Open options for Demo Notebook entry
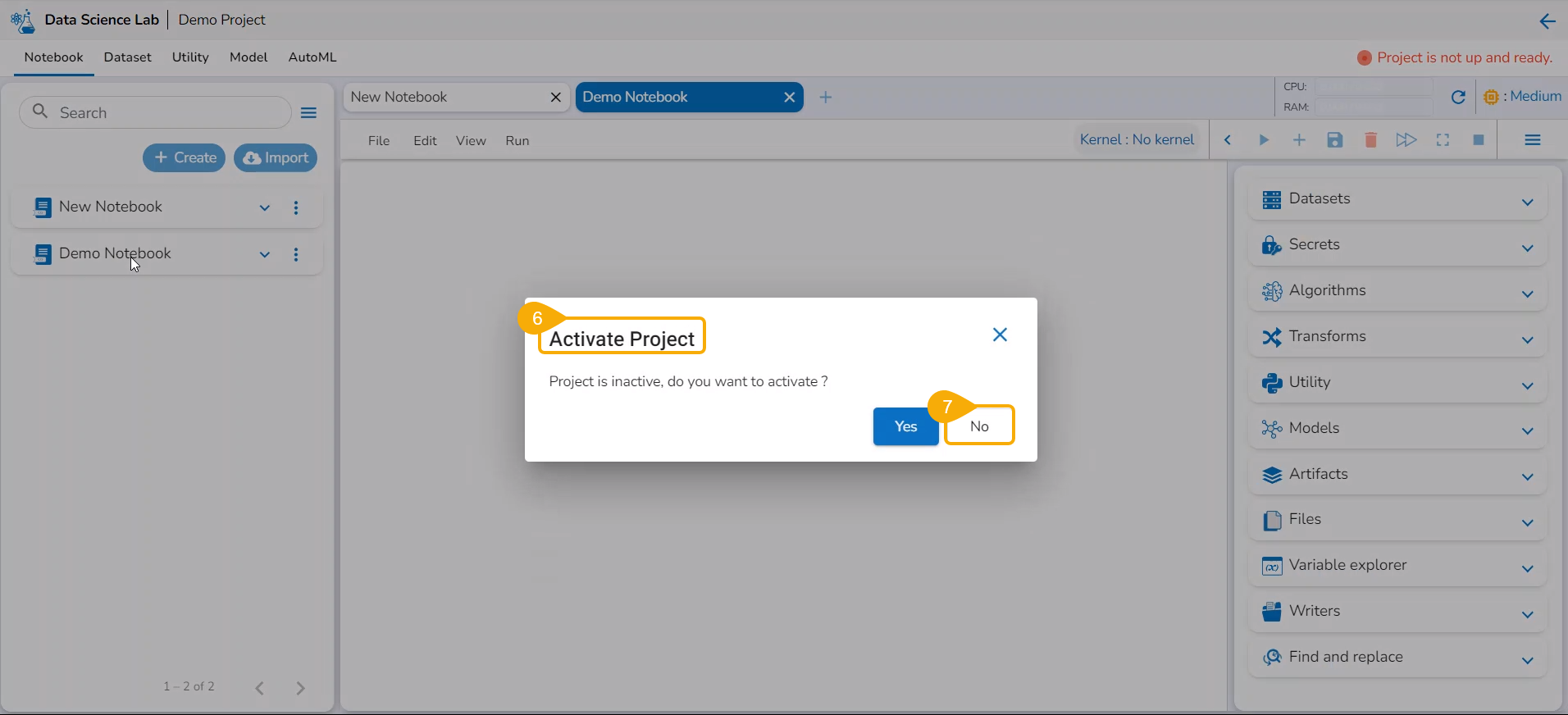Screen dimensions: 1568x715 [296, 254]
